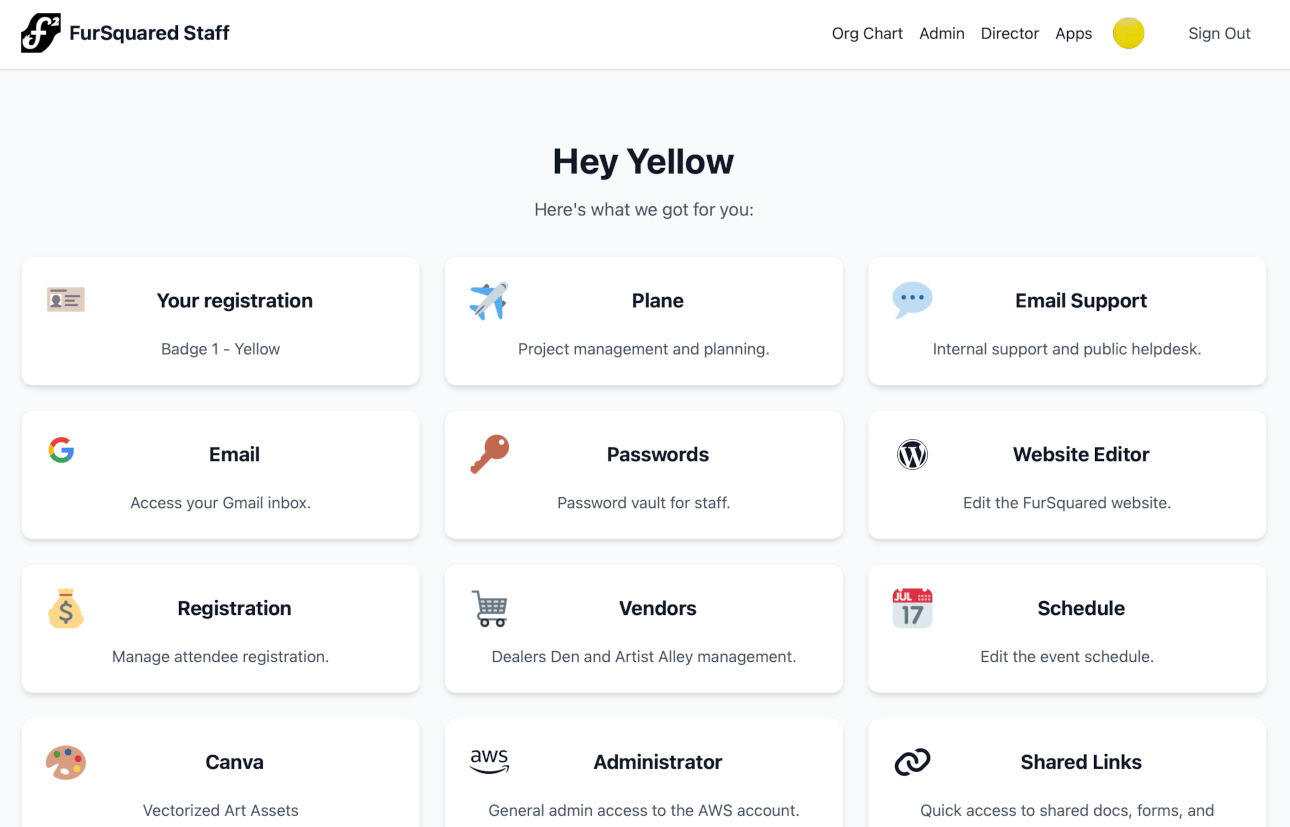Open the Administrator card title
This screenshot has width=1290, height=827.
658,762
